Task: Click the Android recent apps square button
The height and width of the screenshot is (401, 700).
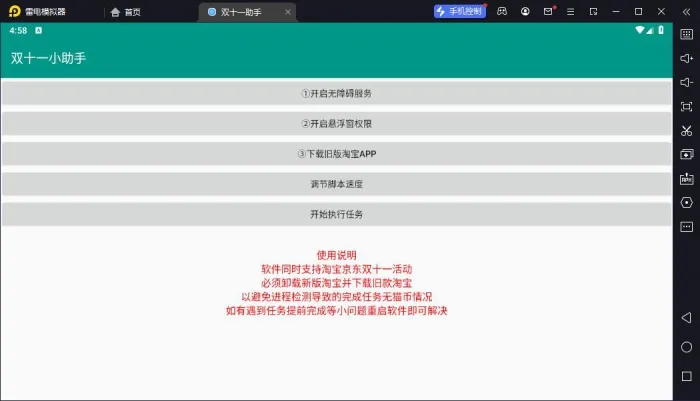Action: pyautogui.click(x=687, y=376)
